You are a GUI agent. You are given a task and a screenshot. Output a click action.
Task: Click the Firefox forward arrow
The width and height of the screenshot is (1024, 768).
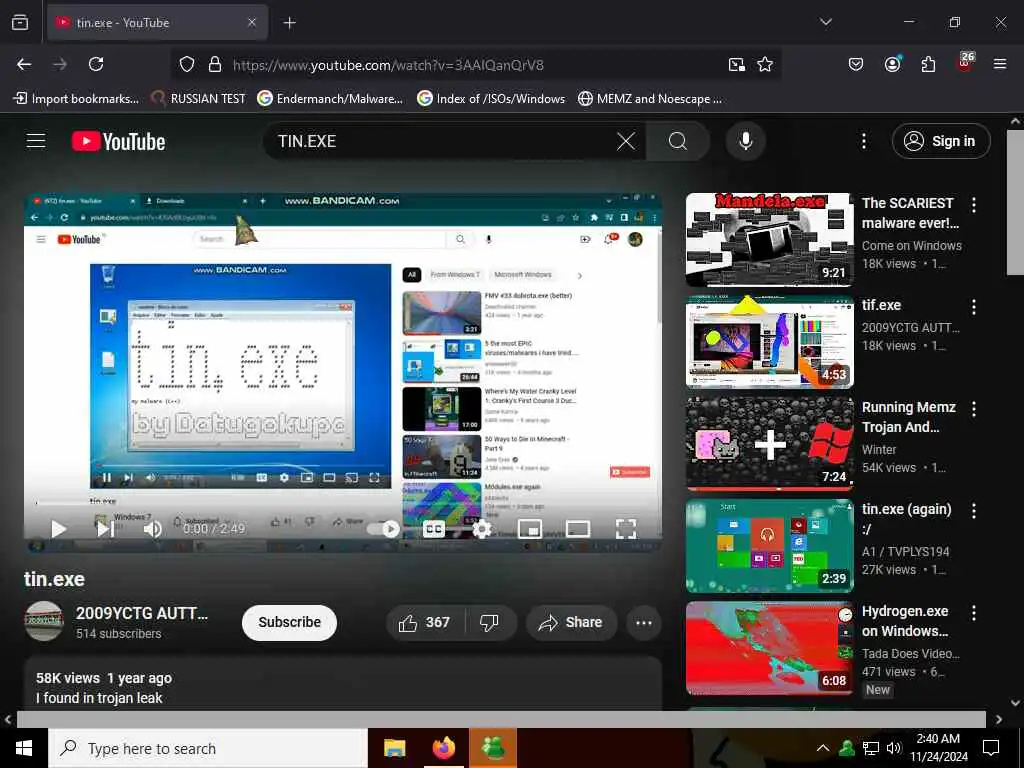pos(60,64)
